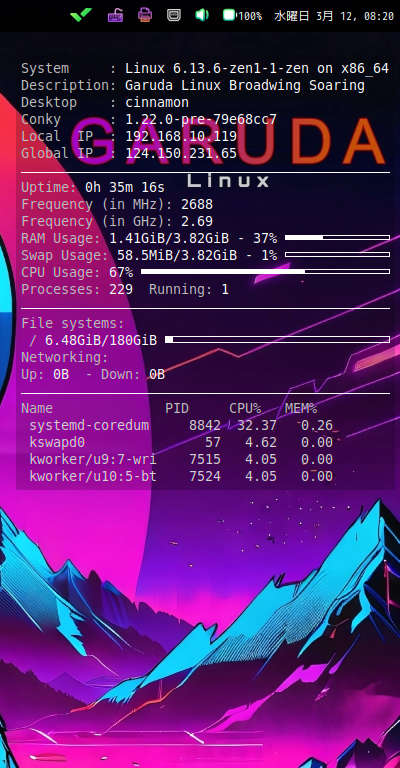Screen dimensions: 400x768
Task: Open the printer tray icon
Action: [x=144, y=15]
